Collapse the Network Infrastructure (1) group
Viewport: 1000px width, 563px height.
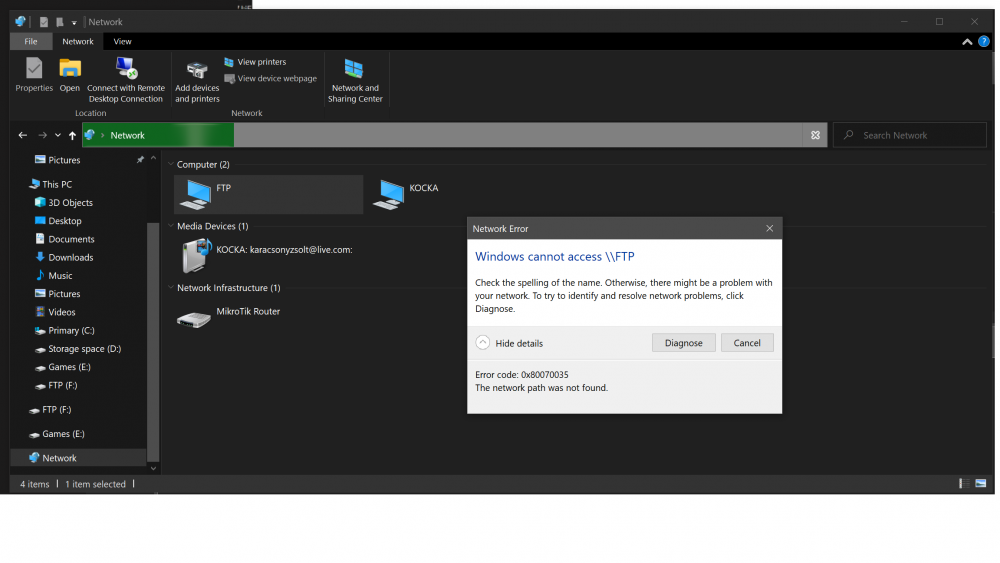pyautogui.click(x=171, y=288)
